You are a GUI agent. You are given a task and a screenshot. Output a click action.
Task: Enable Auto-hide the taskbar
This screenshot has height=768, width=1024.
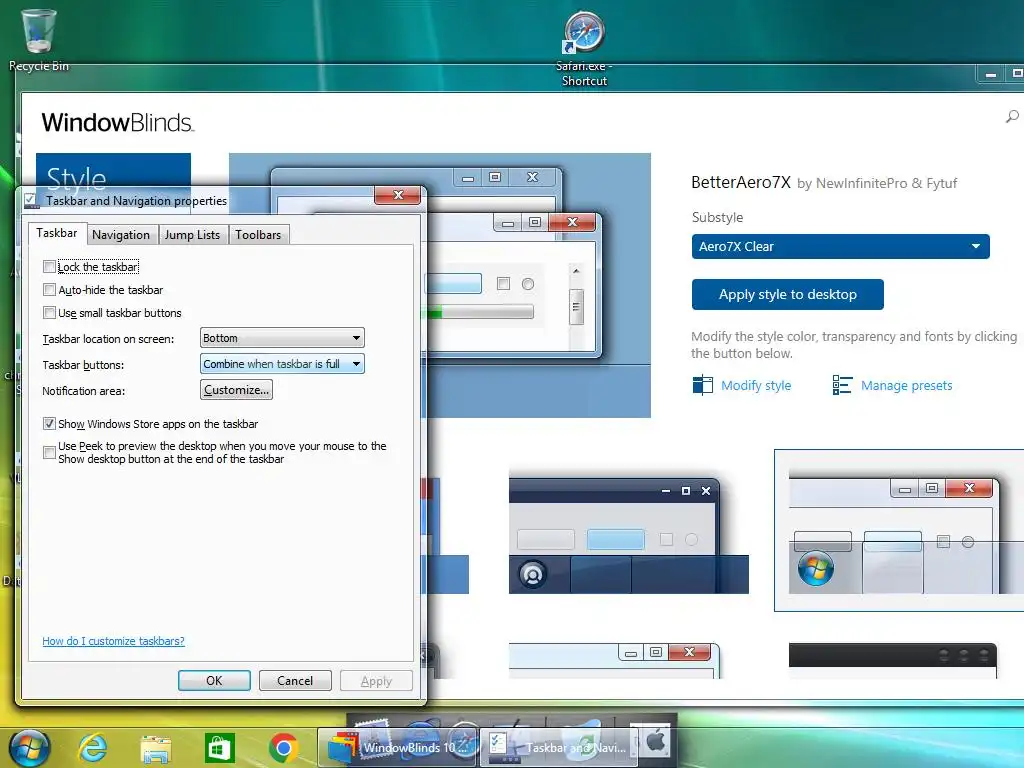49,289
